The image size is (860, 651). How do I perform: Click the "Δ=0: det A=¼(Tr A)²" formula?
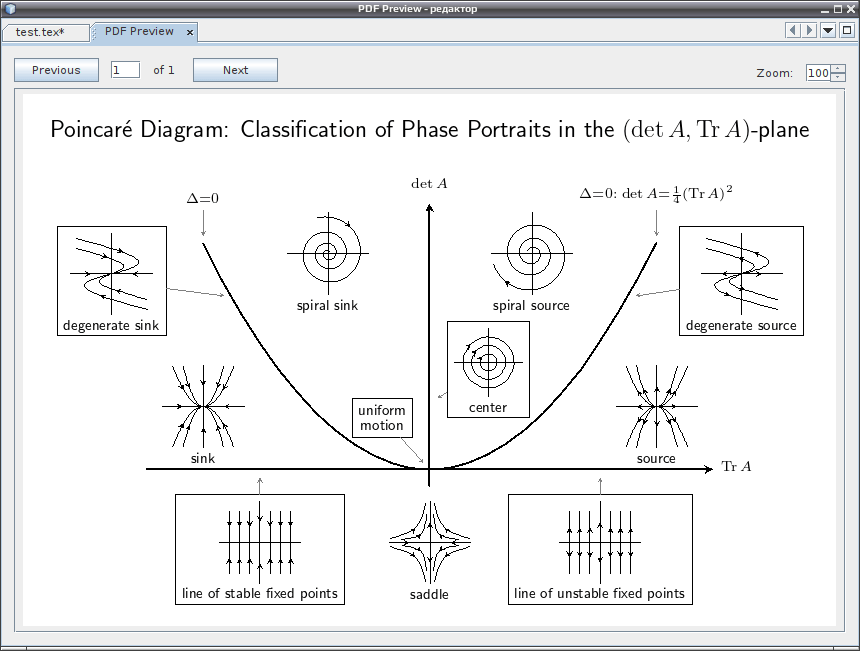click(x=656, y=194)
